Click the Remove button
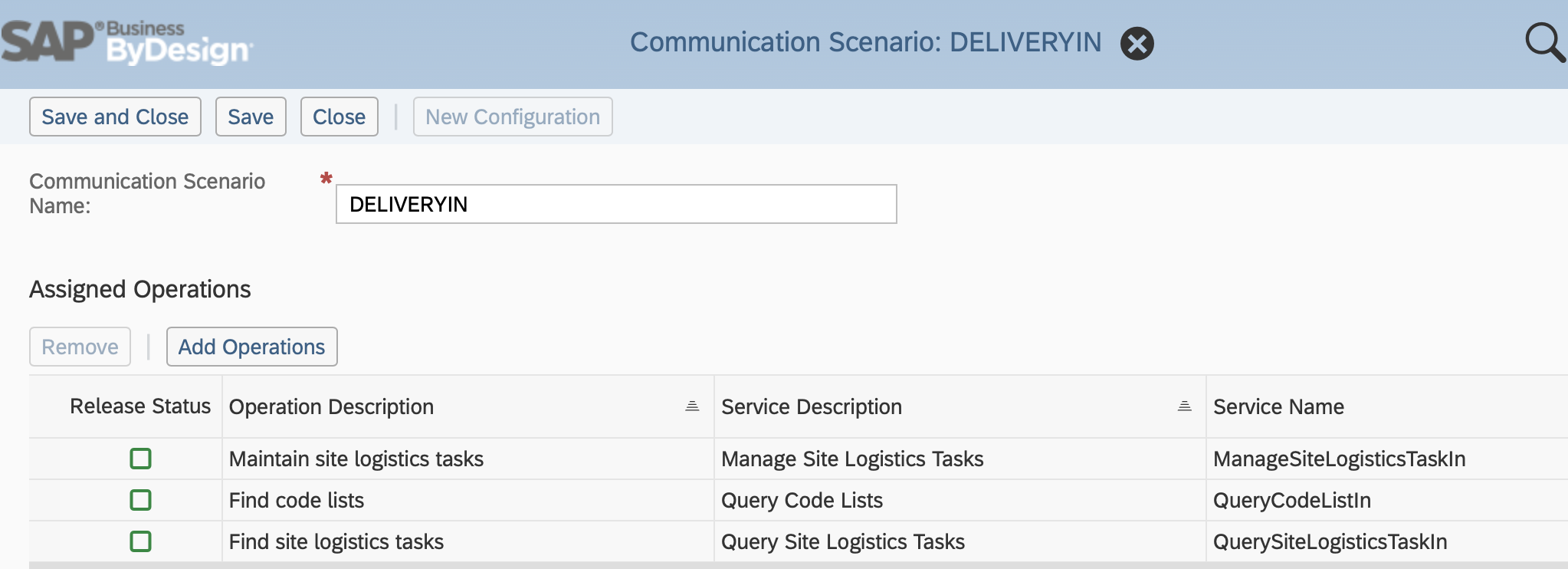This screenshot has height=569, width=1568. point(80,347)
